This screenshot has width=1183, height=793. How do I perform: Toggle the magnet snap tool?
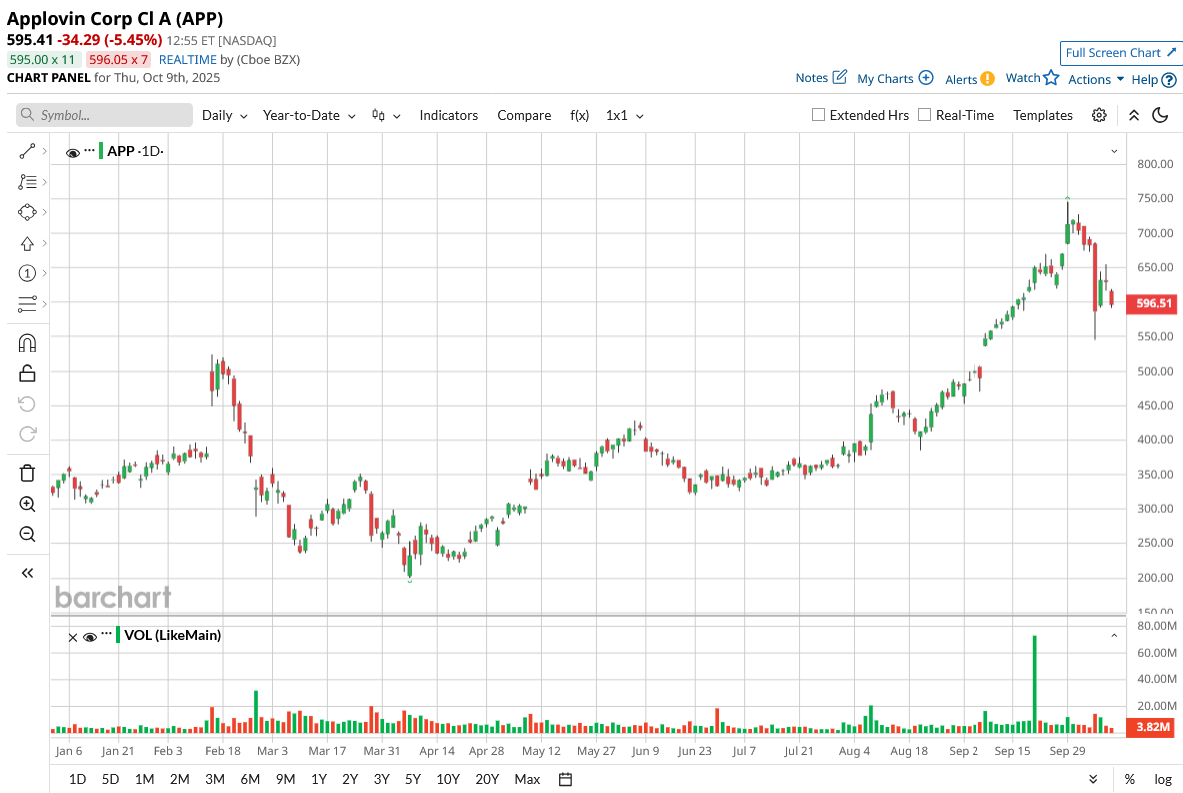(27, 343)
